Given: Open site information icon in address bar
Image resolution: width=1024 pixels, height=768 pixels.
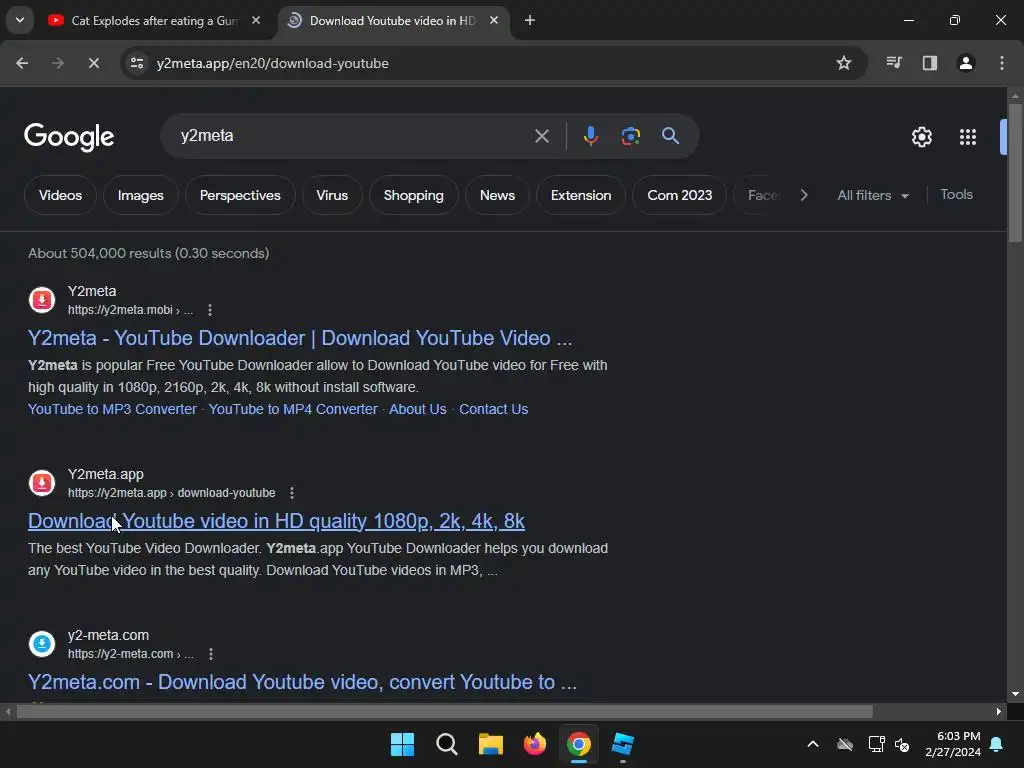Looking at the screenshot, I should tap(137, 63).
